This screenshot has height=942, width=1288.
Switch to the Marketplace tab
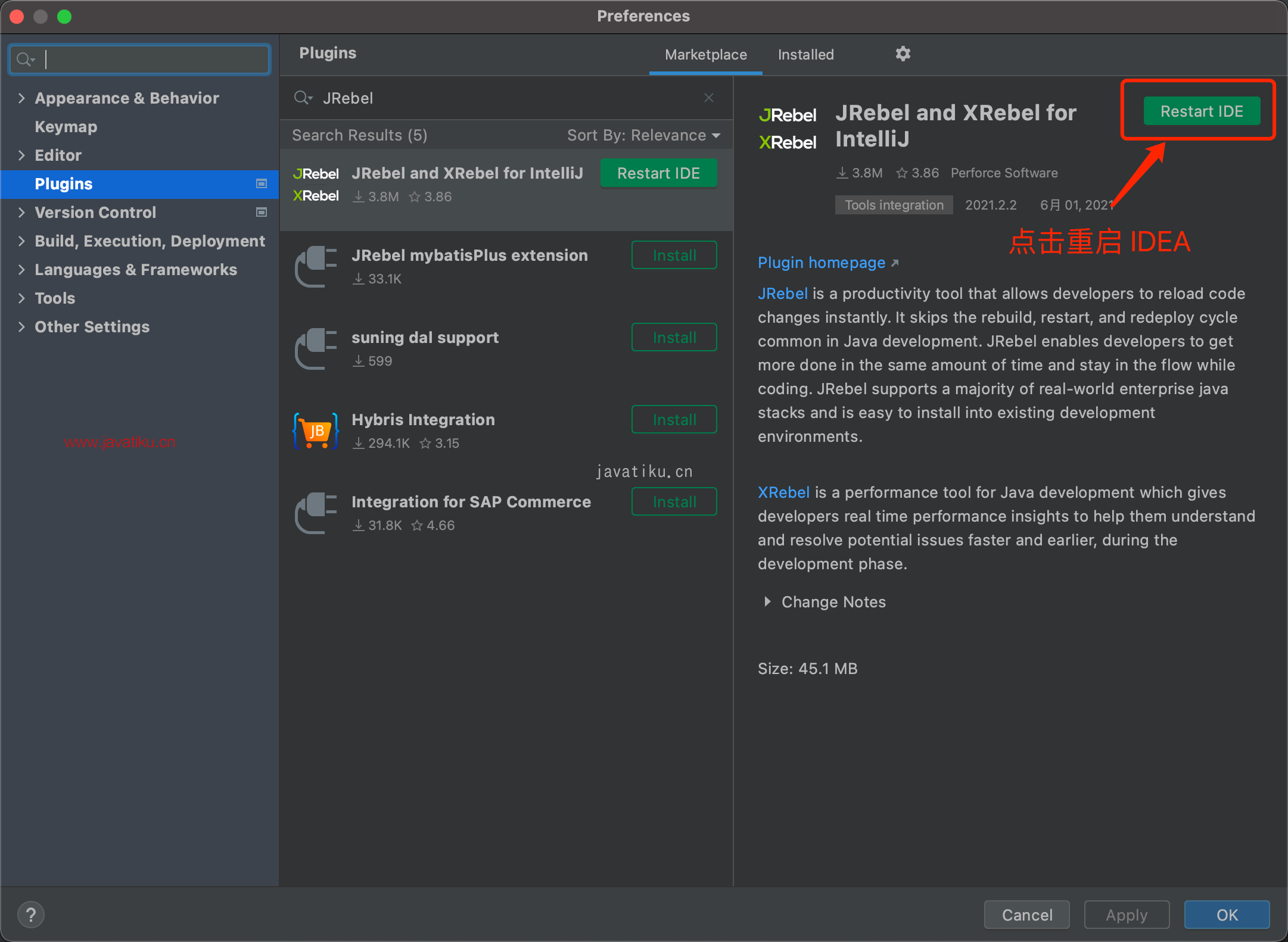tap(706, 55)
